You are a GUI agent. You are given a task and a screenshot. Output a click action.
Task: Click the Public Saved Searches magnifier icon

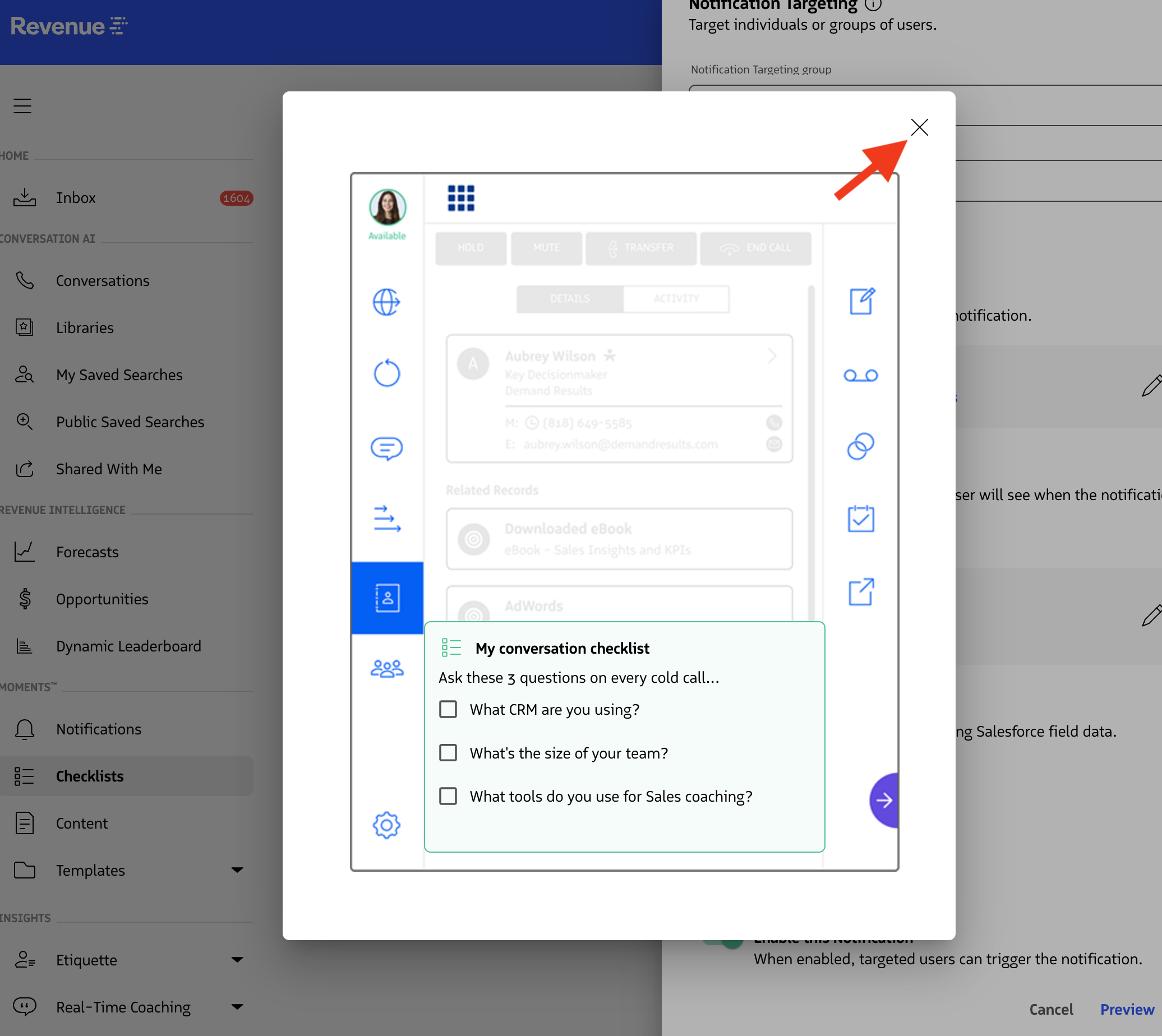[25, 421]
